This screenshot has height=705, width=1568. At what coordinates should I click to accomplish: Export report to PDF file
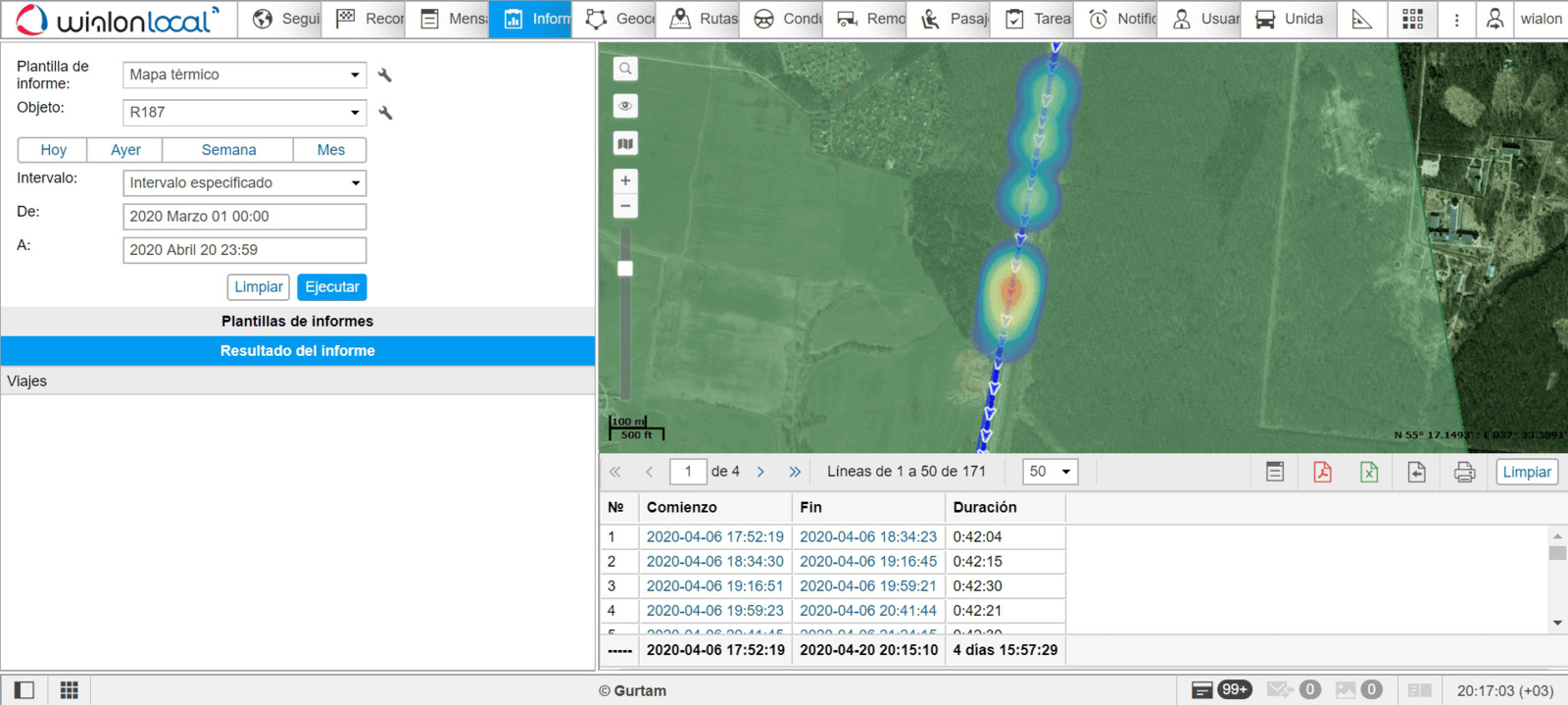coord(1322,472)
